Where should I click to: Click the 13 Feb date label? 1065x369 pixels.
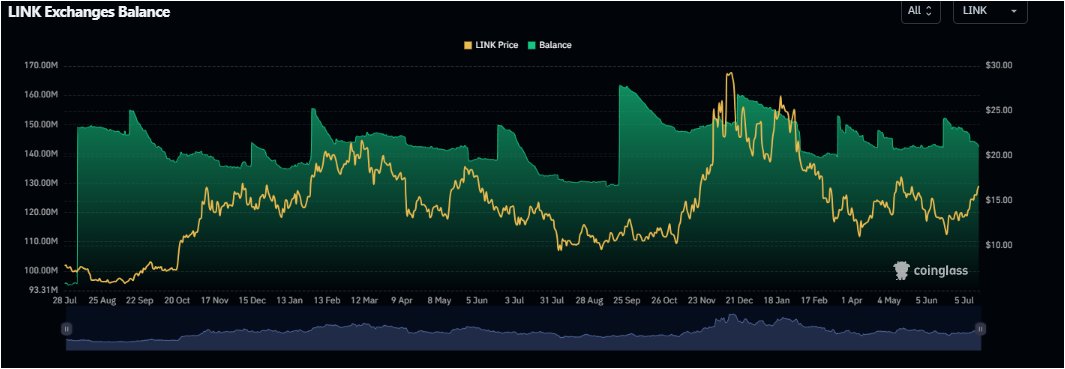tap(327, 300)
